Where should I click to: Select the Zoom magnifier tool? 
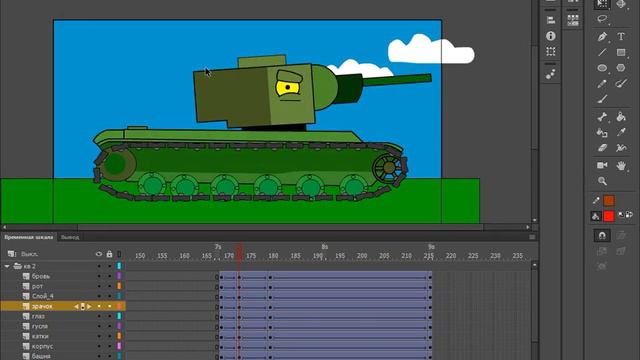coord(602,181)
